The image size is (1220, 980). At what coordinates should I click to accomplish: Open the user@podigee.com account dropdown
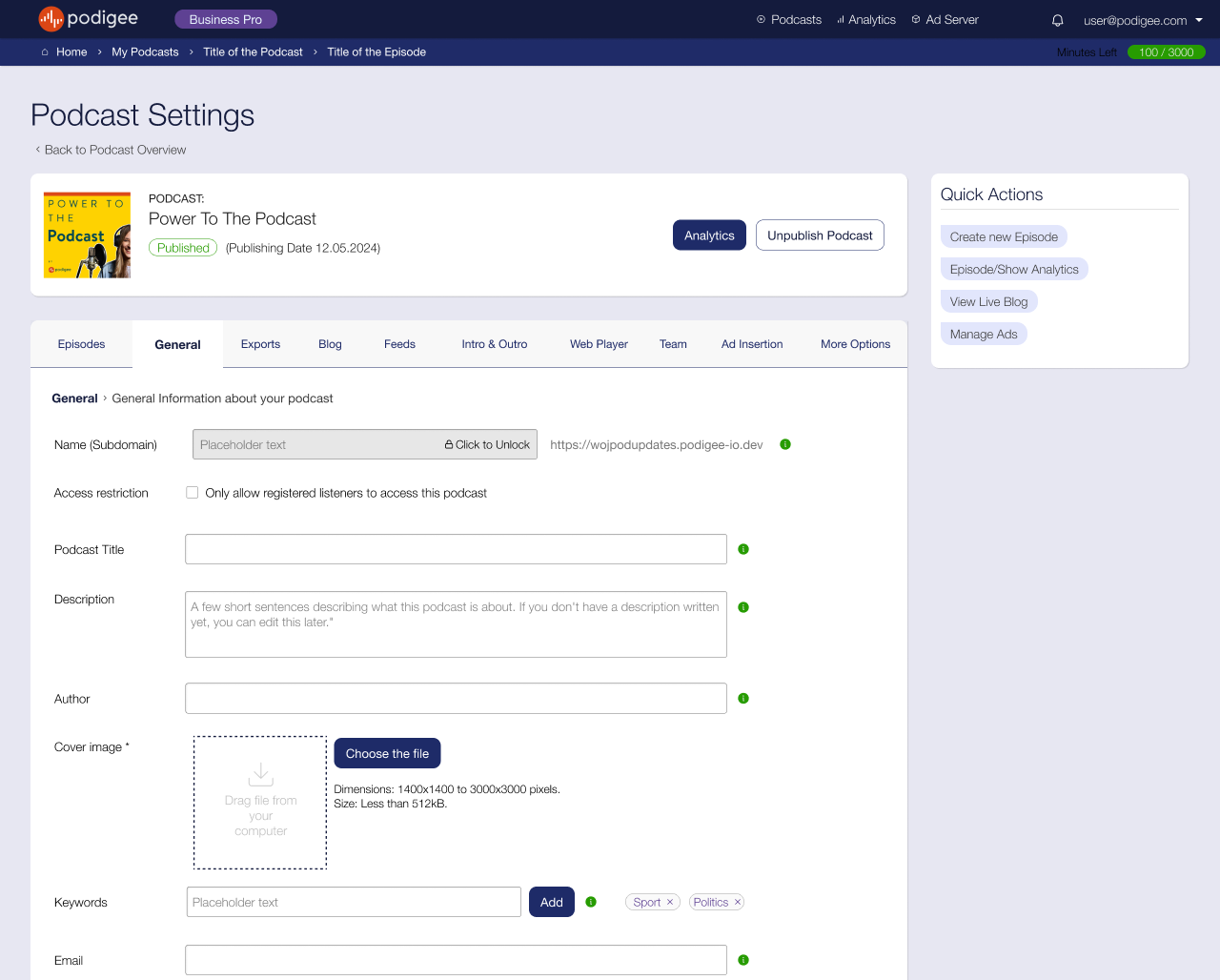1143,20
